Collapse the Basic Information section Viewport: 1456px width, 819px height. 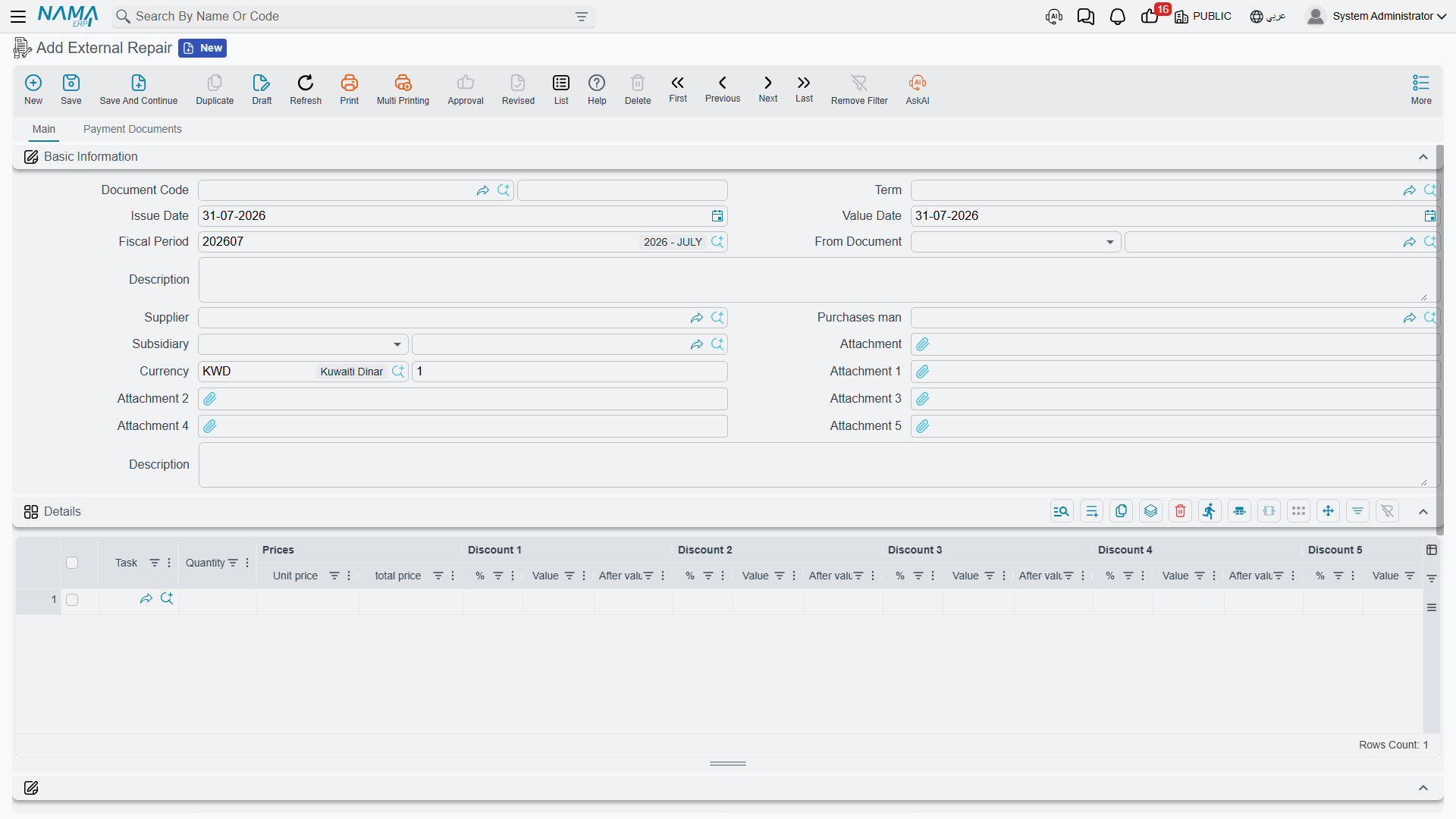pyautogui.click(x=1423, y=157)
